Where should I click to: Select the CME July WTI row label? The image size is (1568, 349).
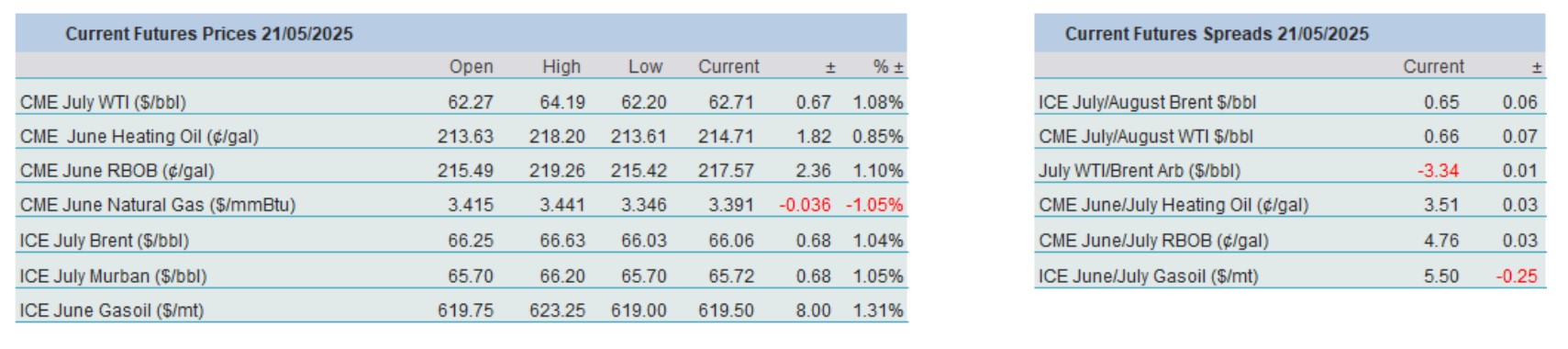click(x=103, y=102)
